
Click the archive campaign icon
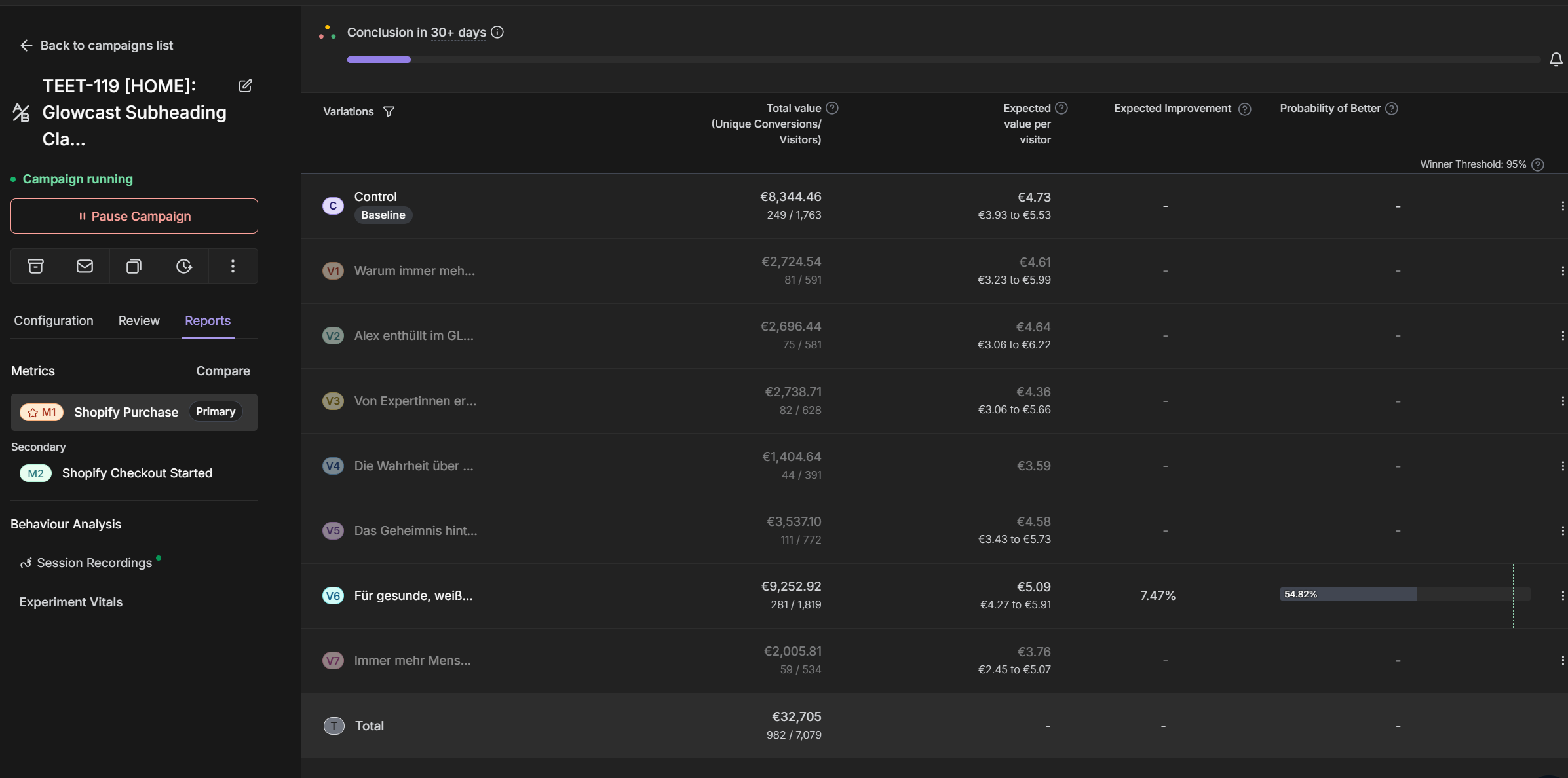35,266
